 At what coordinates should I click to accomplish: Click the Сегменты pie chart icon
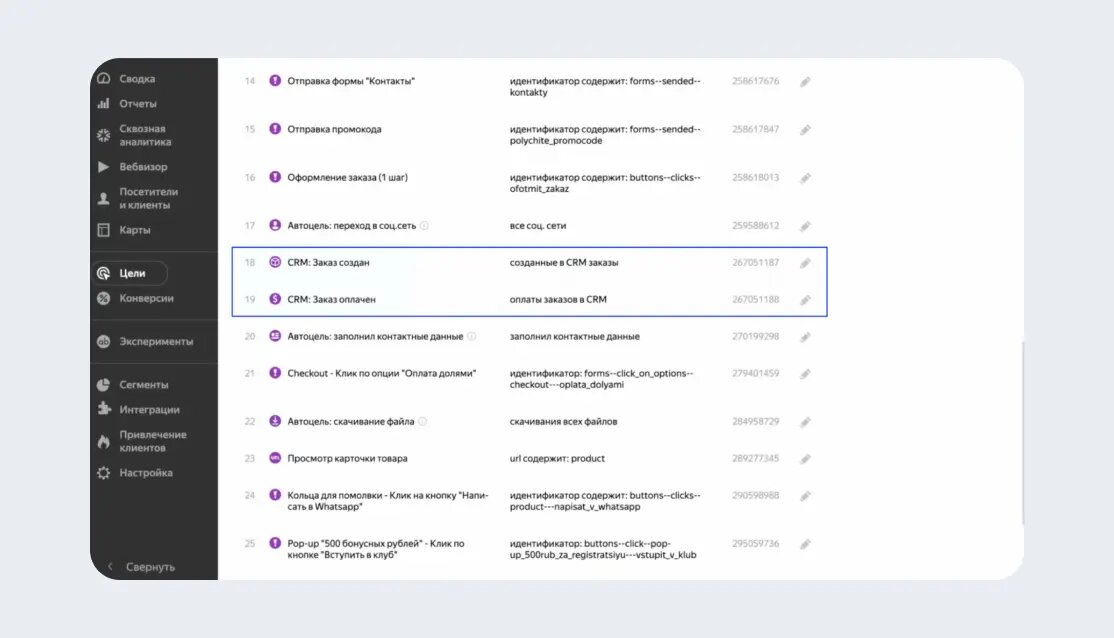point(103,385)
